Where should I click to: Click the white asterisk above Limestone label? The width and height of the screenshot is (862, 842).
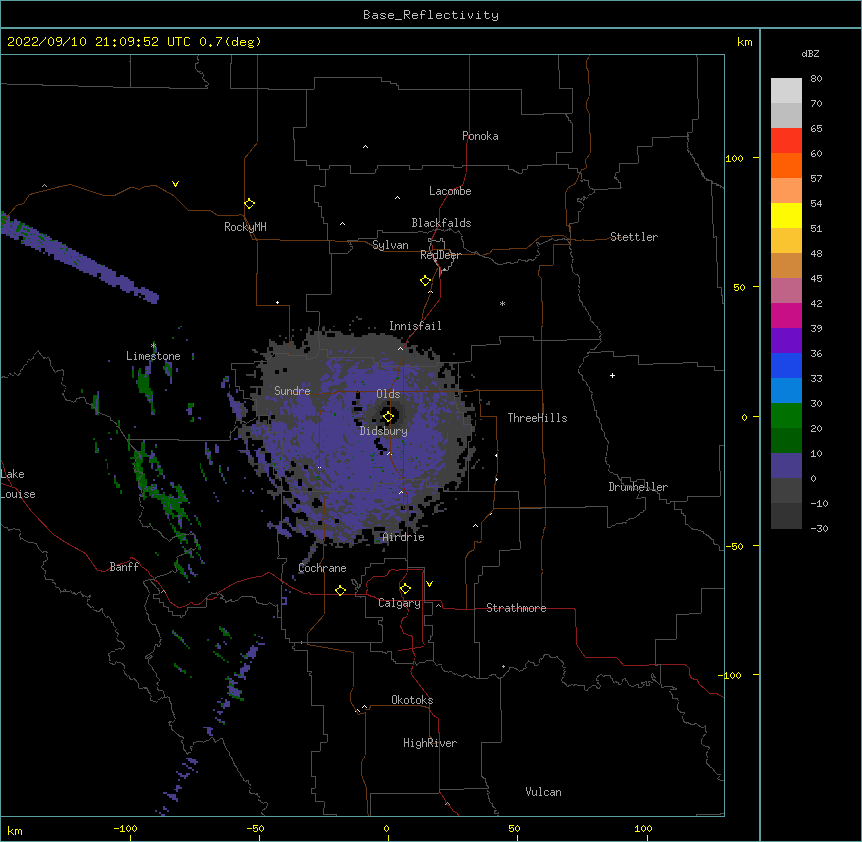[x=153, y=345]
